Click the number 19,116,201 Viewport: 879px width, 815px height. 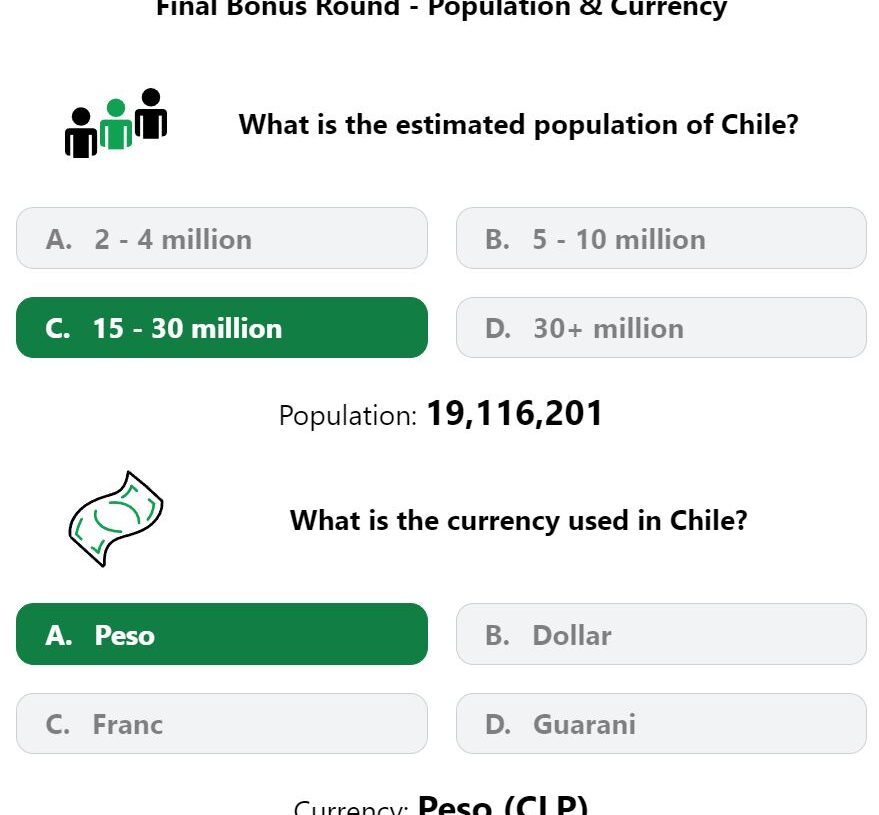tap(515, 414)
